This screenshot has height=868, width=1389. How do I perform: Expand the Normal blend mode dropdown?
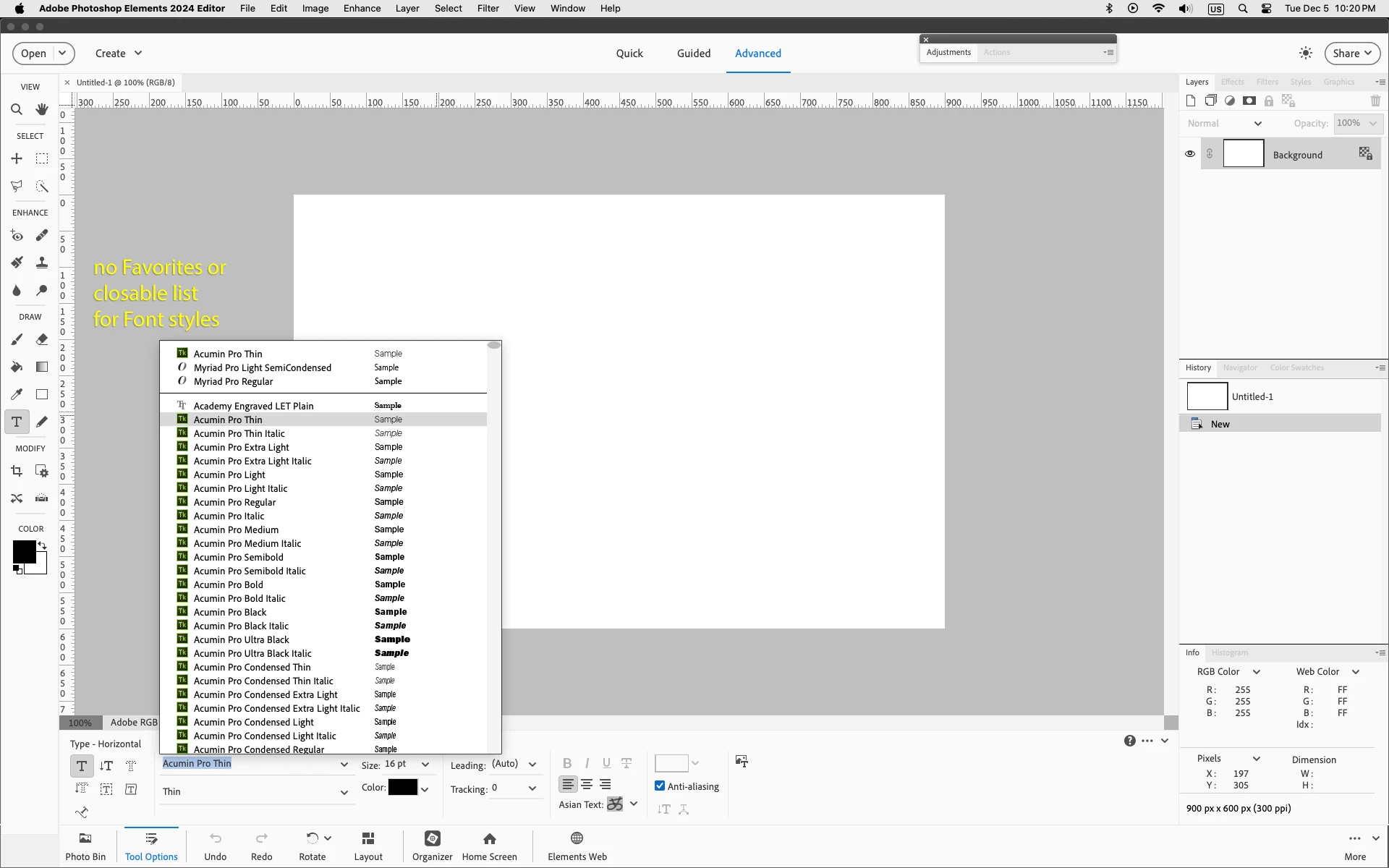coord(1258,124)
